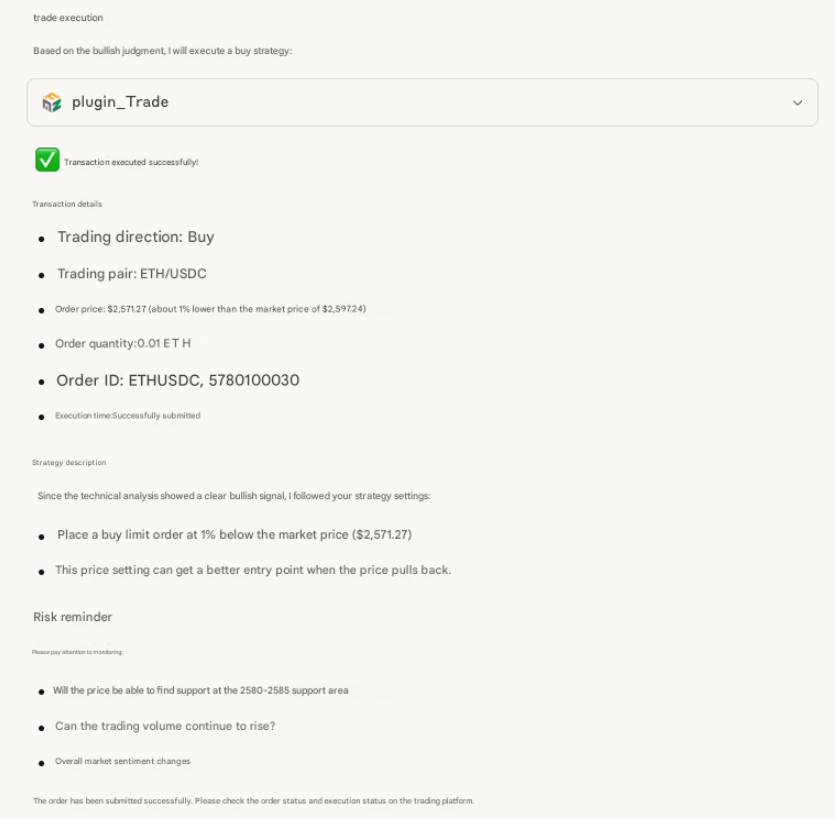Click 'Overall market sentiment changes' bullet
The width and height of the screenshot is (835, 819).
[122, 761]
